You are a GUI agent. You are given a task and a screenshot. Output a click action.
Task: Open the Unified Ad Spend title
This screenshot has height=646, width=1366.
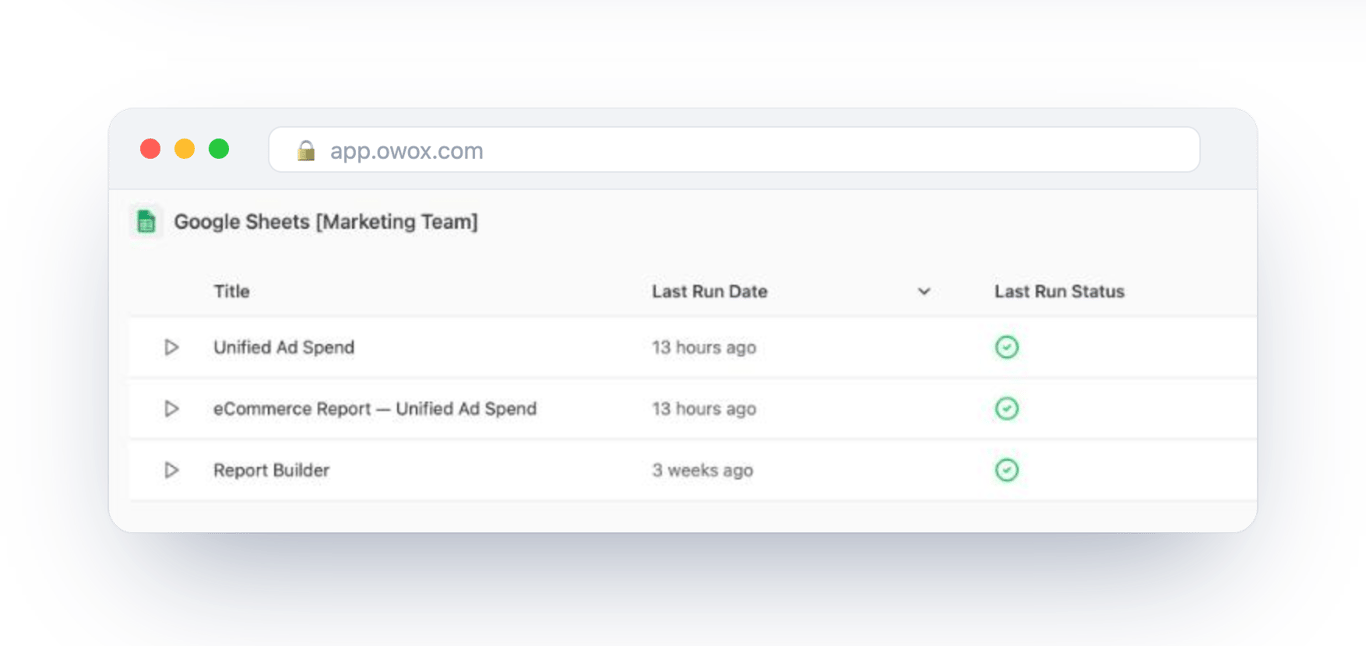click(284, 347)
